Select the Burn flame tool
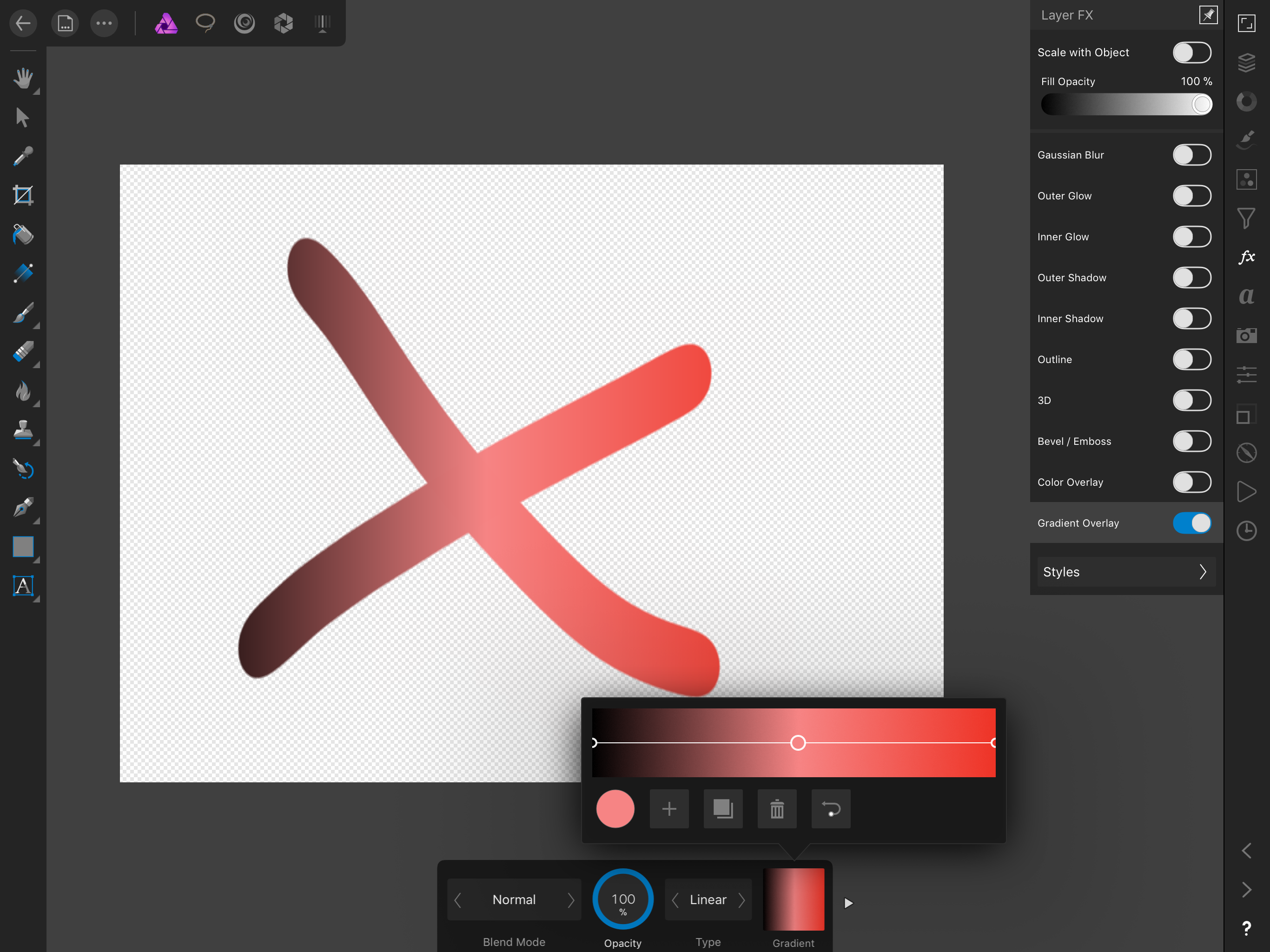The width and height of the screenshot is (1270, 952). pyautogui.click(x=23, y=391)
